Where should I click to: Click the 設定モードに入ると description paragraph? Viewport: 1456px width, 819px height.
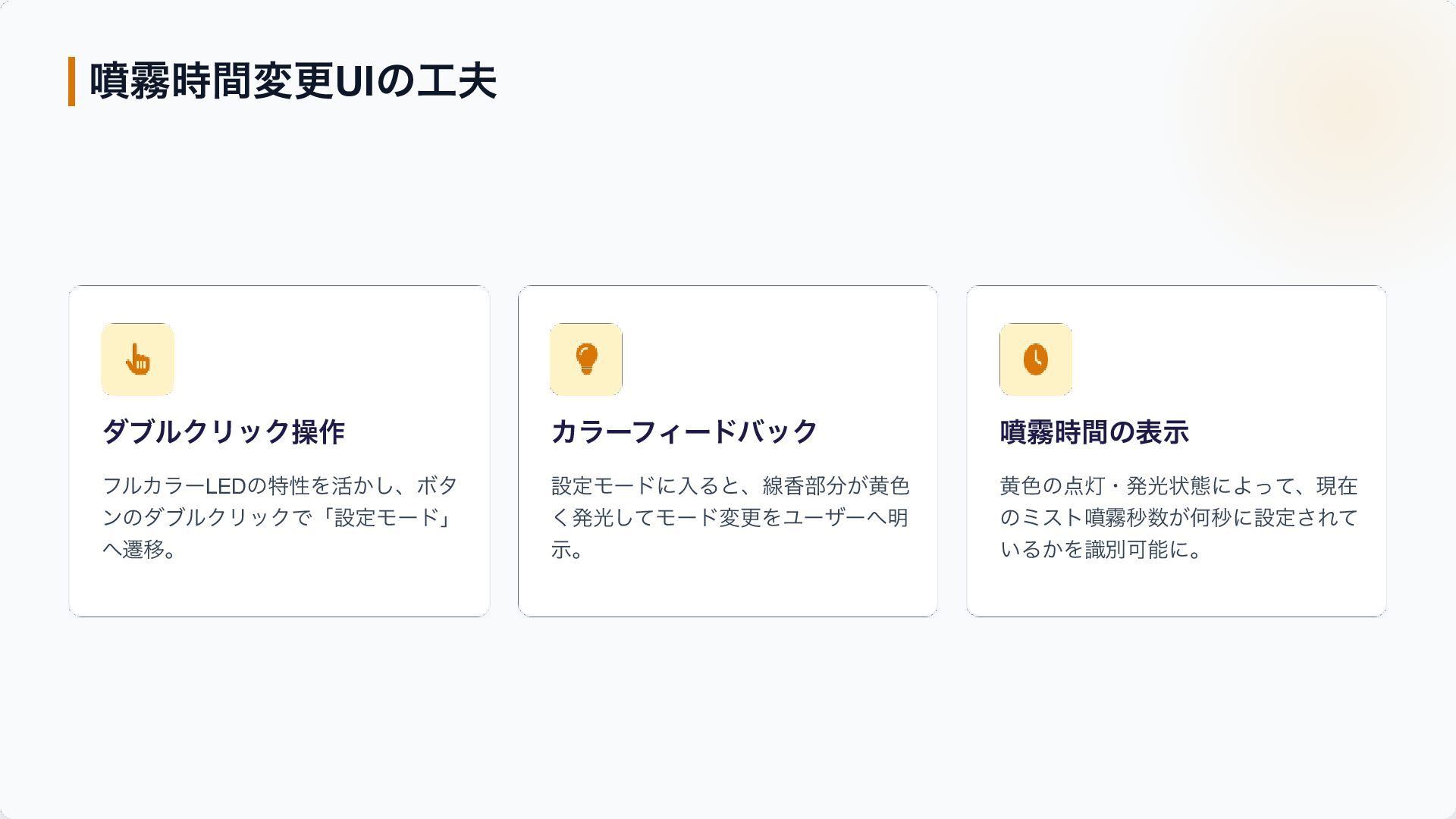click(x=730, y=517)
